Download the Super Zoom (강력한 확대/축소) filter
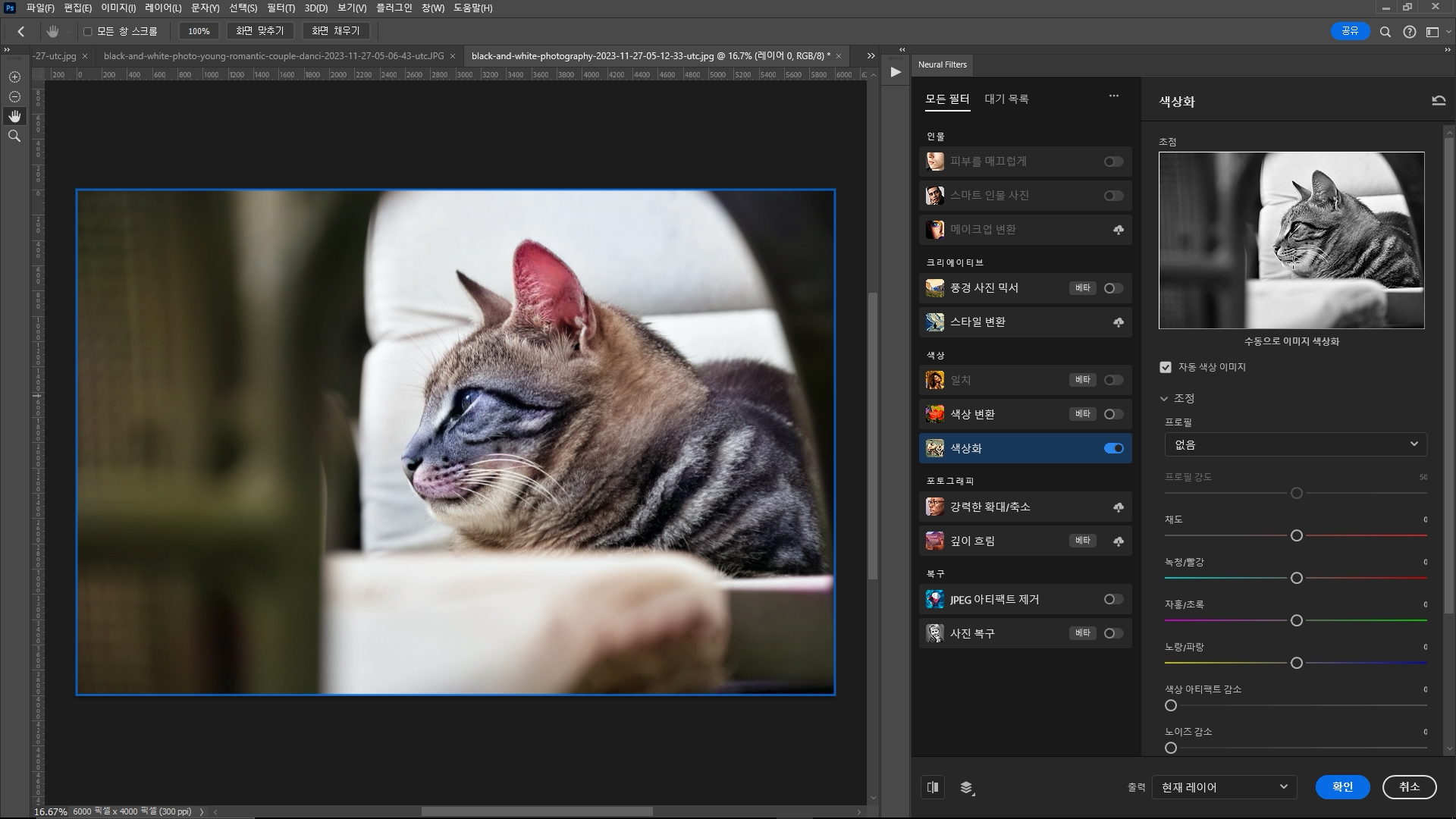The width and height of the screenshot is (1456, 819). (x=1118, y=507)
